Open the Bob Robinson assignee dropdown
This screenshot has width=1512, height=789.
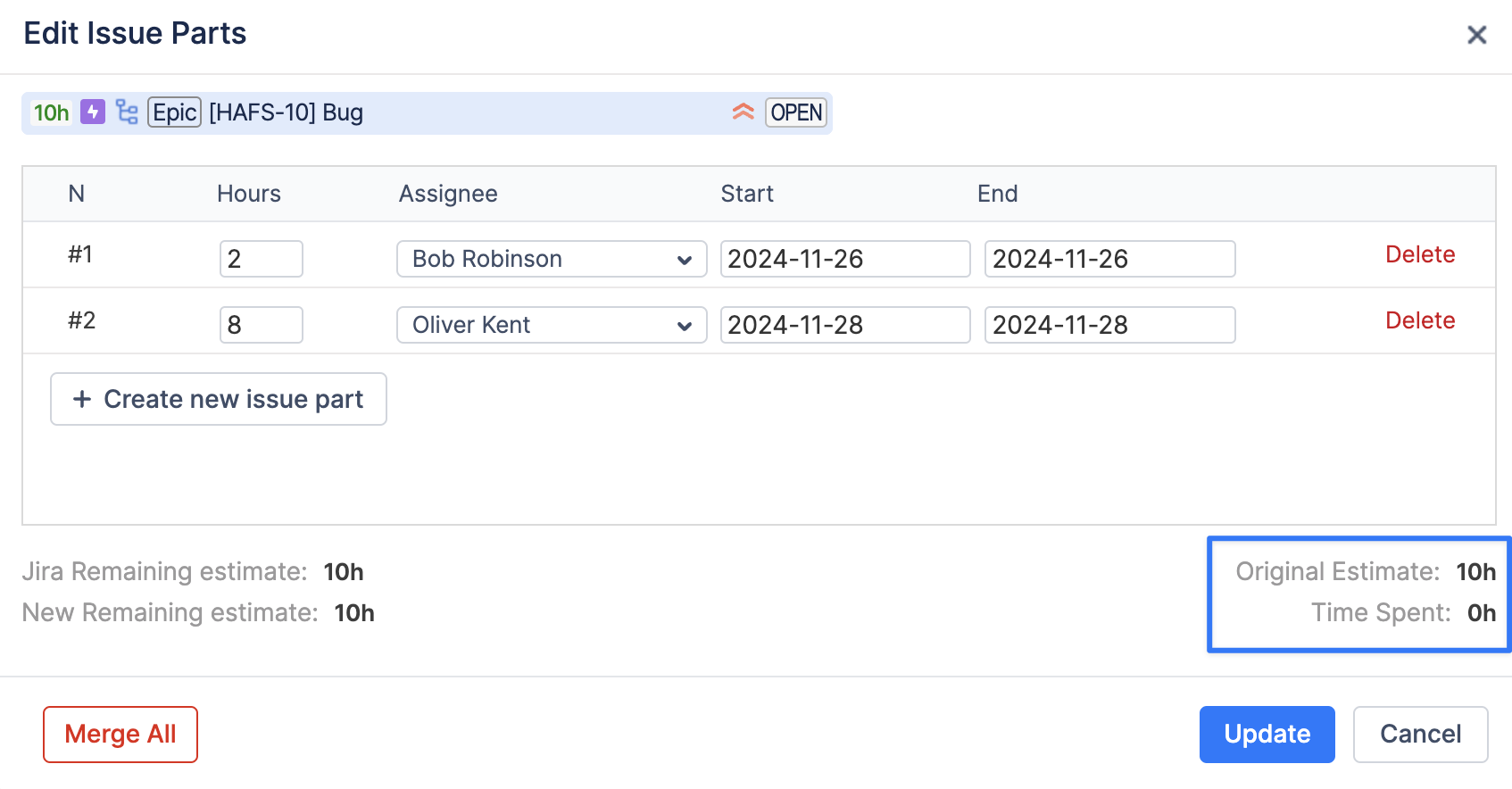[x=551, y=259]
